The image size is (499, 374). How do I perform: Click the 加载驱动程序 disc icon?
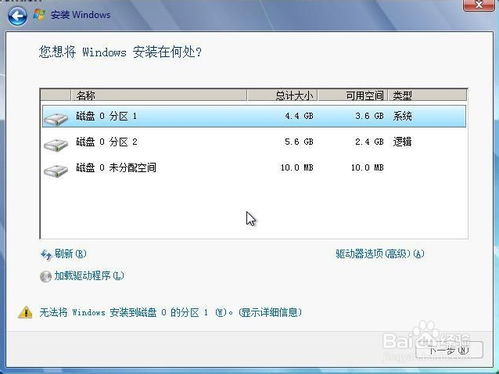click(x=46, y=276)
